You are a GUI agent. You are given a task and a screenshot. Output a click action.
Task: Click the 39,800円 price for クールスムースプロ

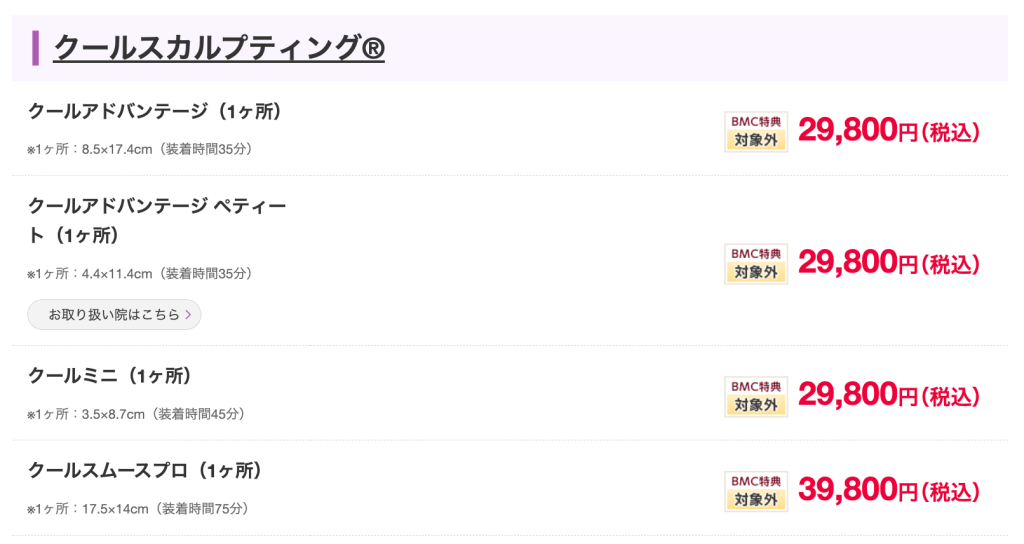tap(888, 491)
